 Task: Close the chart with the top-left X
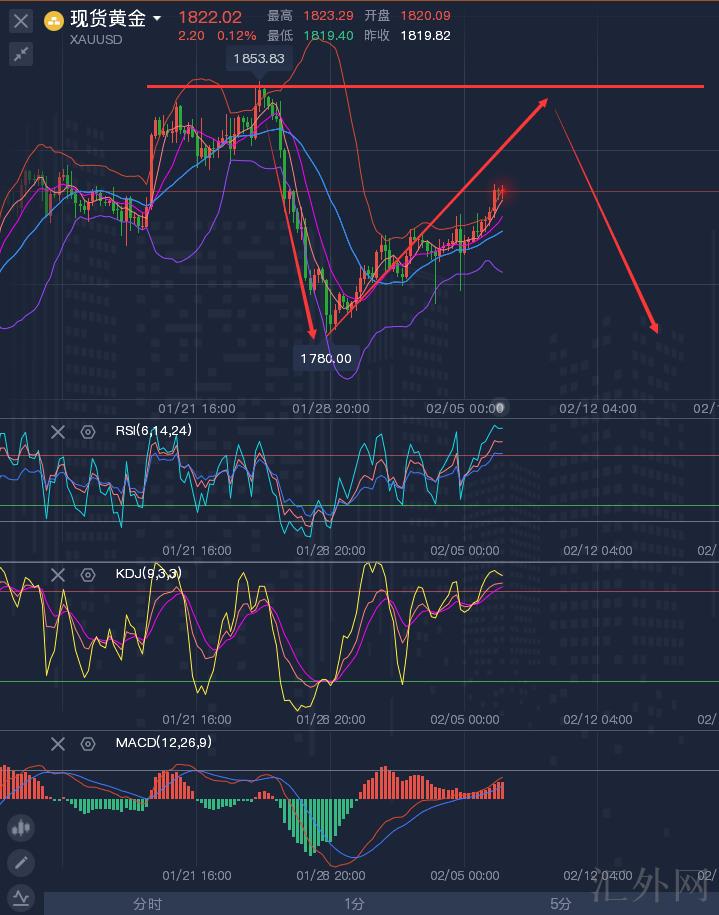(21, 19)
